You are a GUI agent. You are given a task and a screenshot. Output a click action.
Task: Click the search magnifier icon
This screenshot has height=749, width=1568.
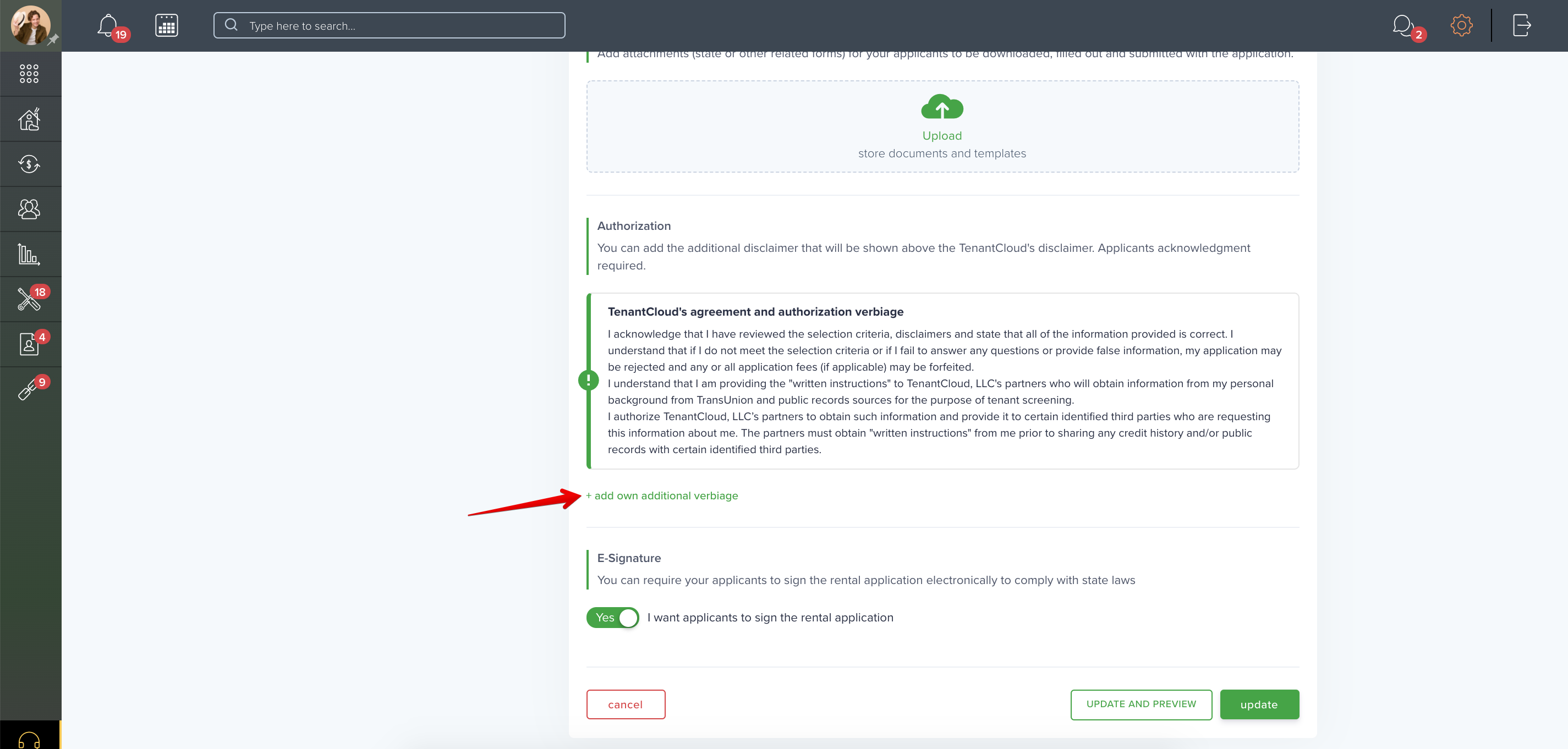(231, 25)
